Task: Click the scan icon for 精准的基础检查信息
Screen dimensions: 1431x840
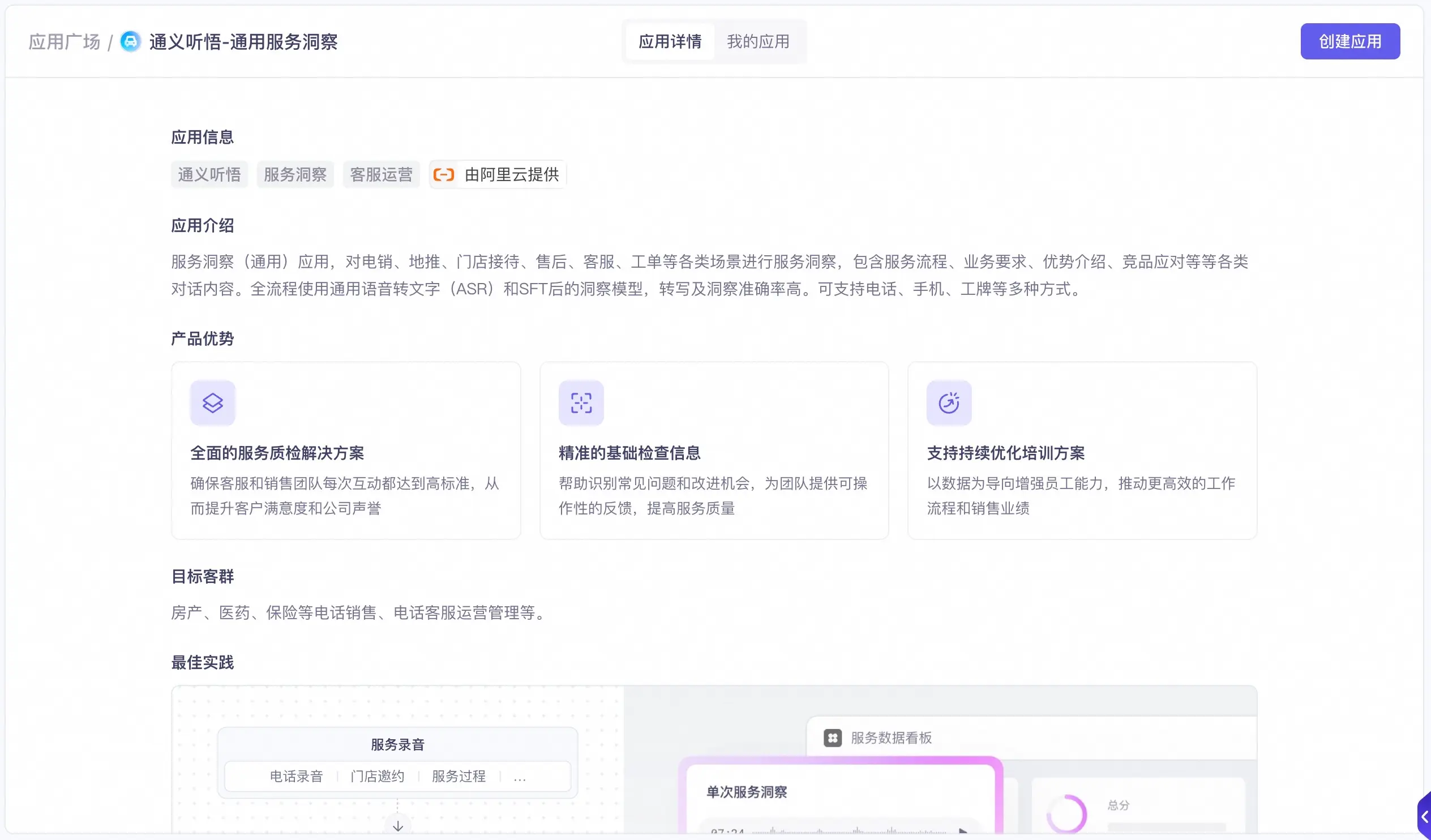Action: pyautogui.click(x=581, y=402)
